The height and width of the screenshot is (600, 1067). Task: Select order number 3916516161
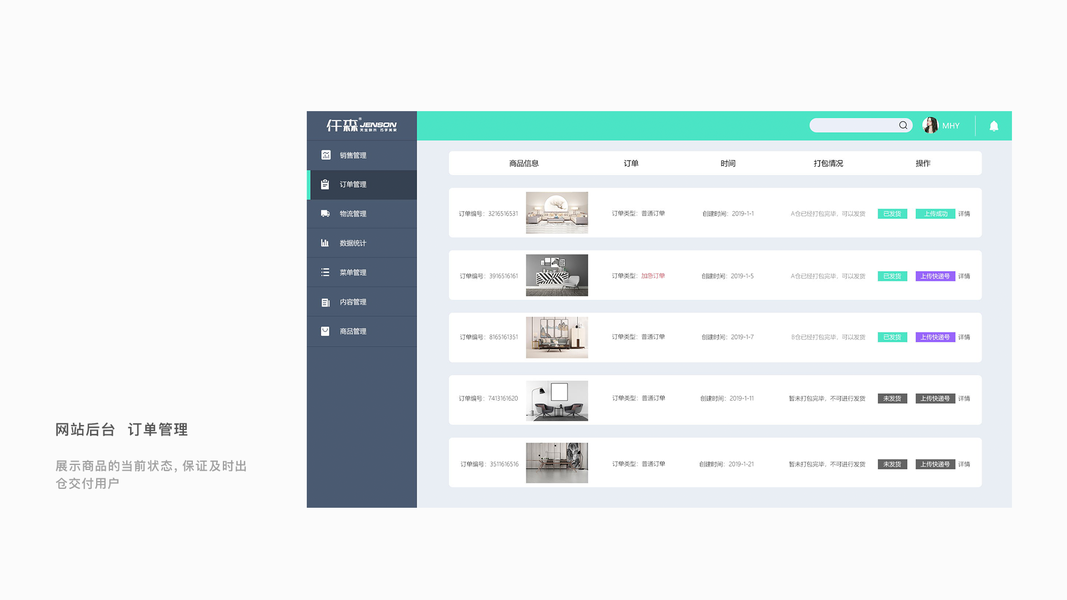point(504,276)
